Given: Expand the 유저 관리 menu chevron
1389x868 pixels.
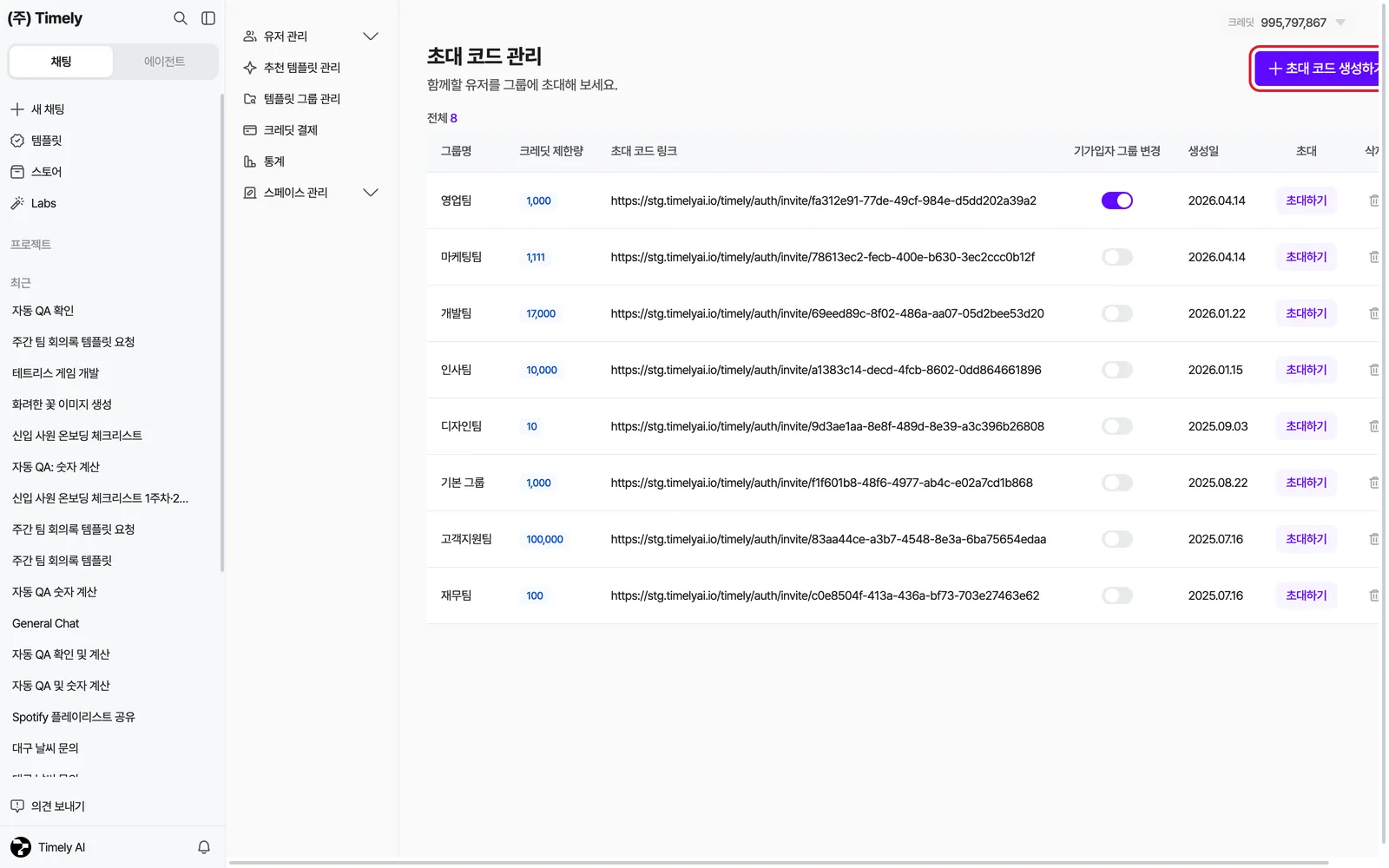Looking at the screenshot, I should coord(371,36).
